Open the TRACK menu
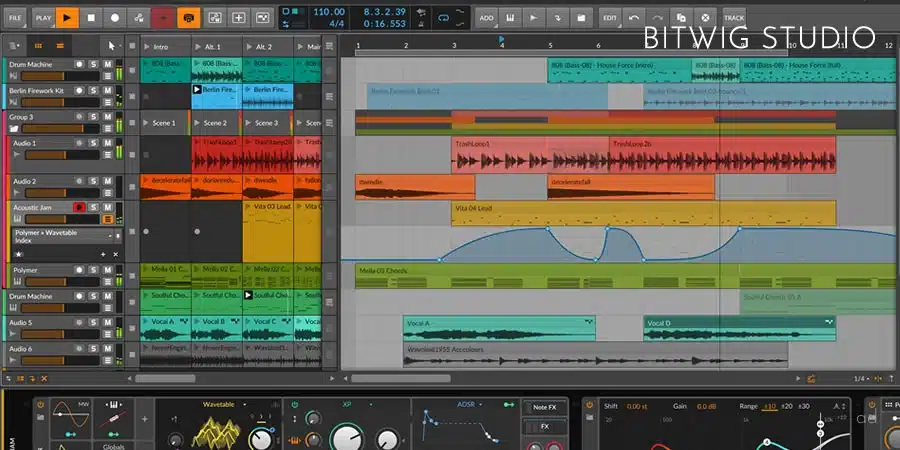Screen dimensions: 900x450 point(734,18)
